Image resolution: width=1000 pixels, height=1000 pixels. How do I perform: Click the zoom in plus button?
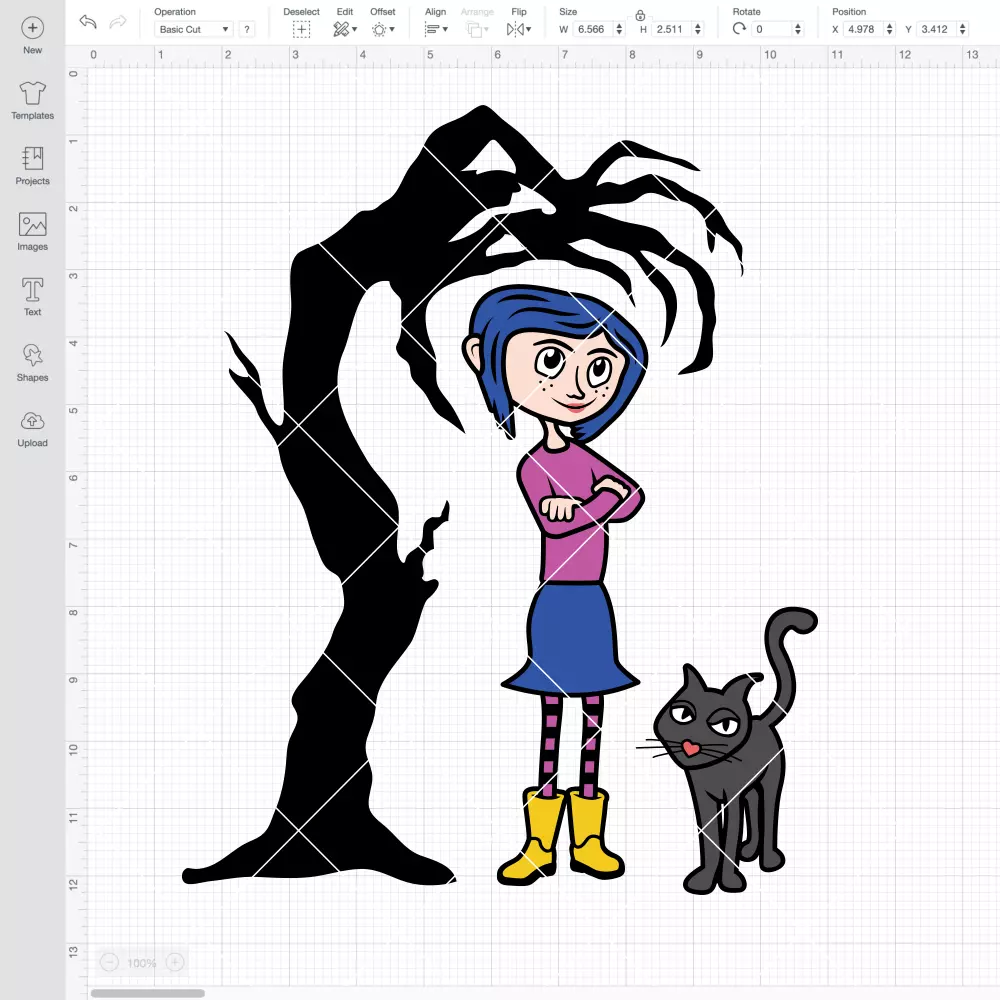(x=175, y=962)
